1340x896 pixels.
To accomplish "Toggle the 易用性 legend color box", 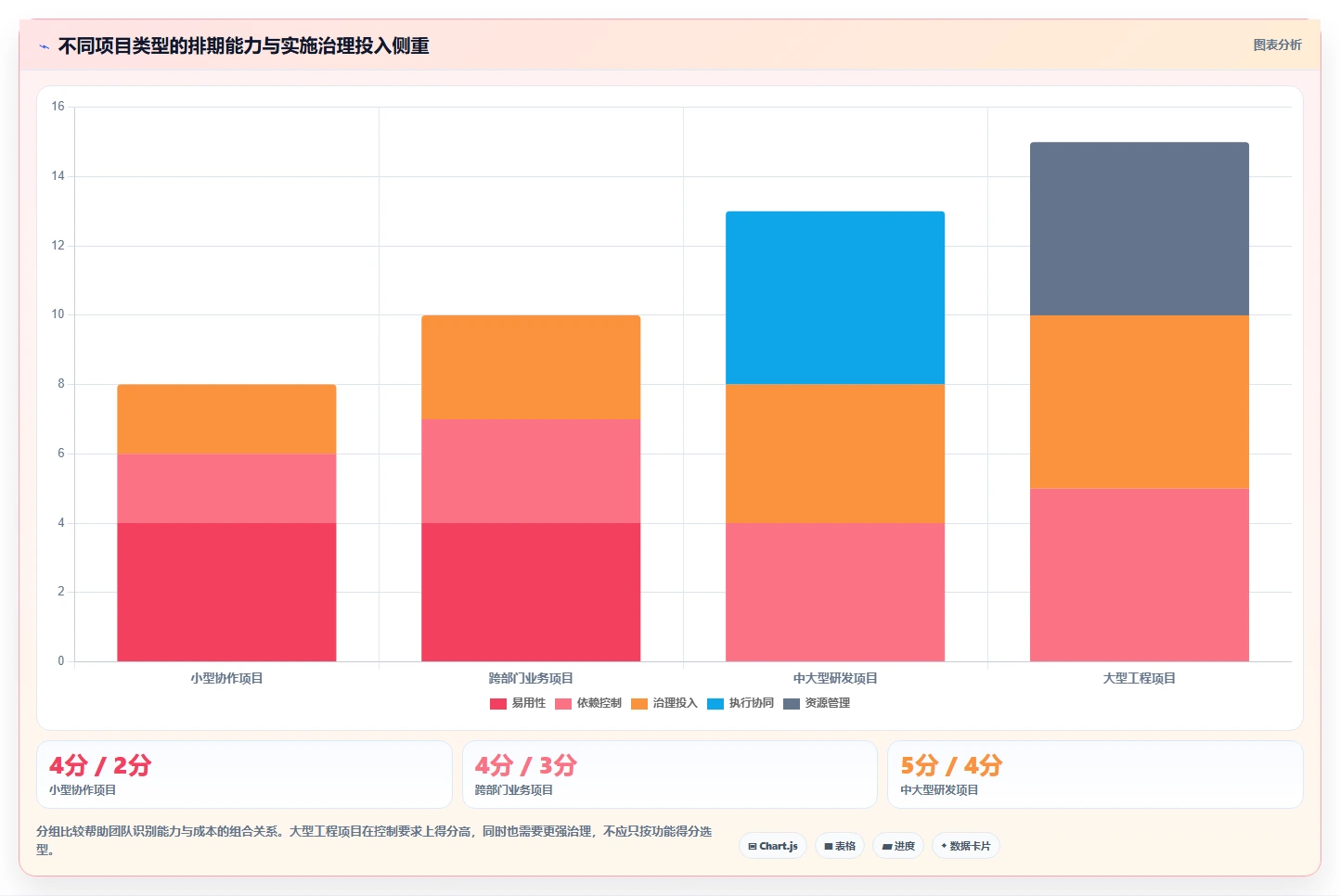I will click(498, 704).
